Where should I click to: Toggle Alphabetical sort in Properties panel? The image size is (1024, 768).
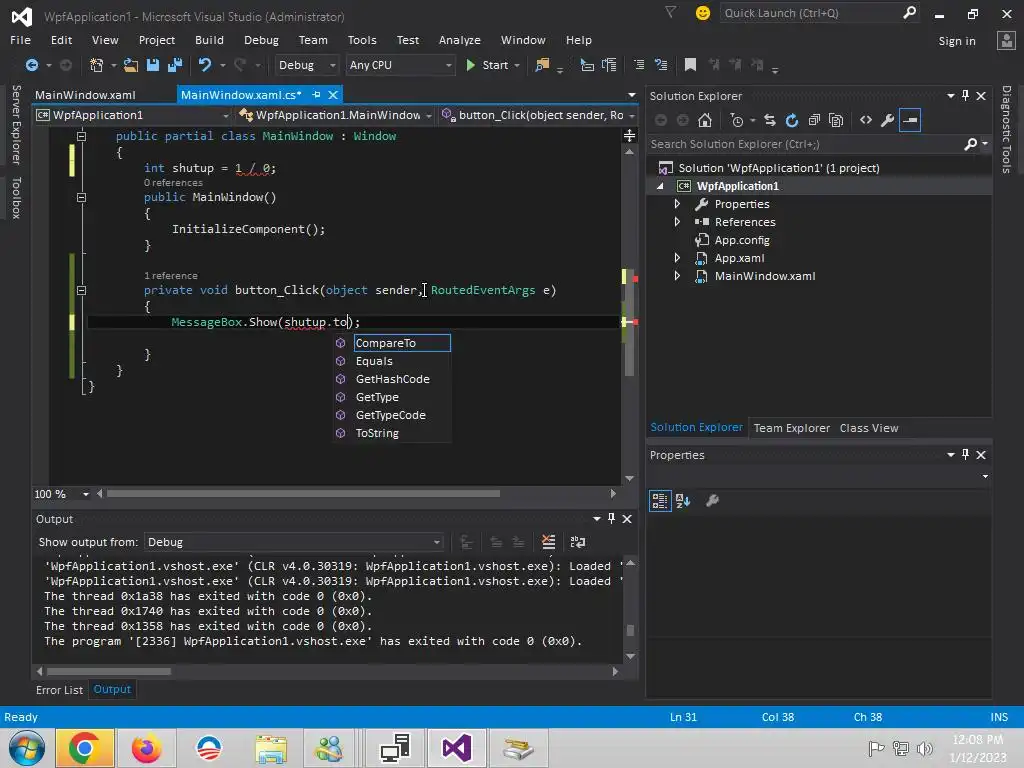pyautogui.click(x=683, y=501)
